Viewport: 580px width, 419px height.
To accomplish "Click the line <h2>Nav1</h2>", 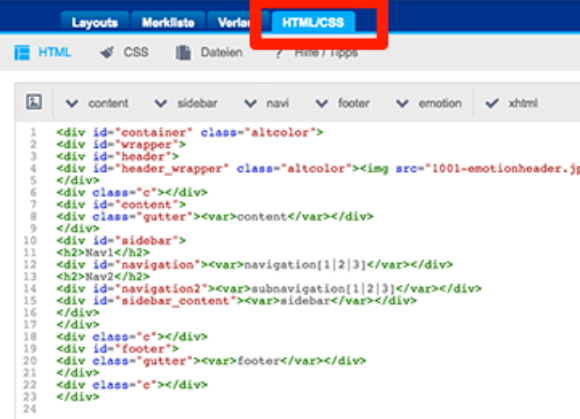I will tap(103, 253).
